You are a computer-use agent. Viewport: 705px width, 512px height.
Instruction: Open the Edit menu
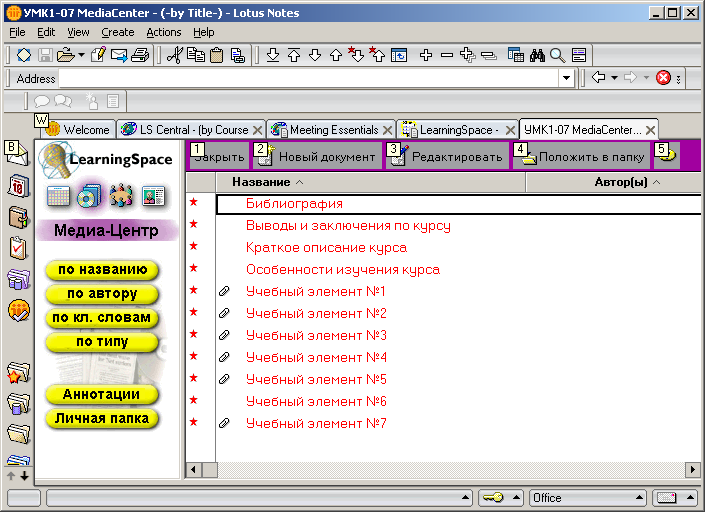(46, 32)
